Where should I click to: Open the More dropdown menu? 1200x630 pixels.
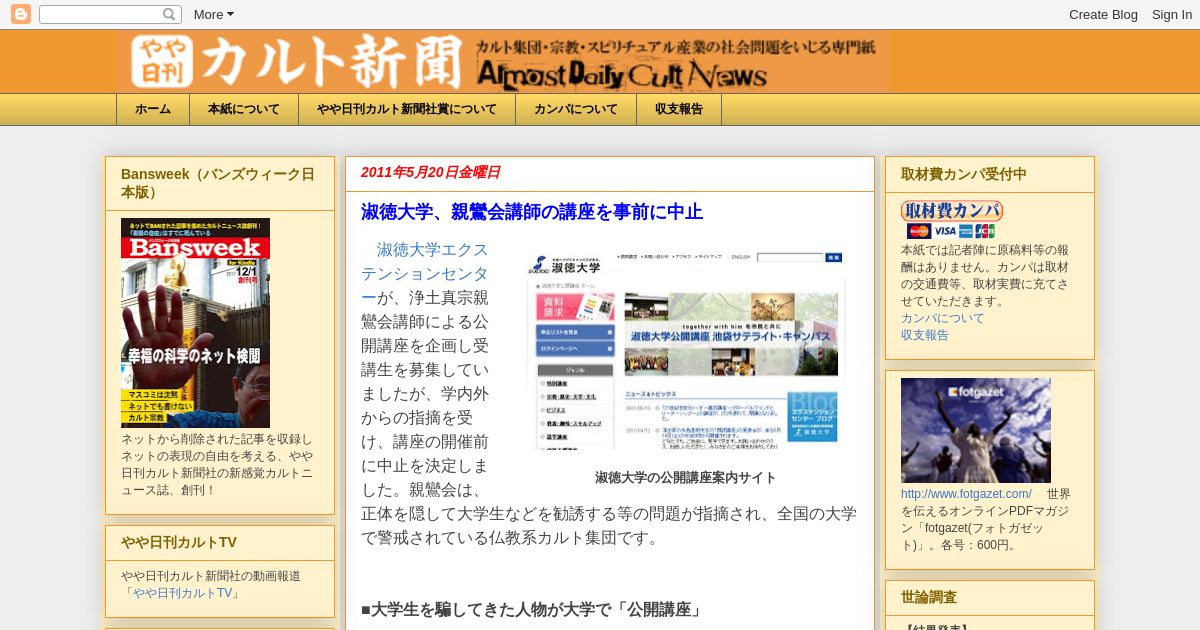[x=213, y=14]
